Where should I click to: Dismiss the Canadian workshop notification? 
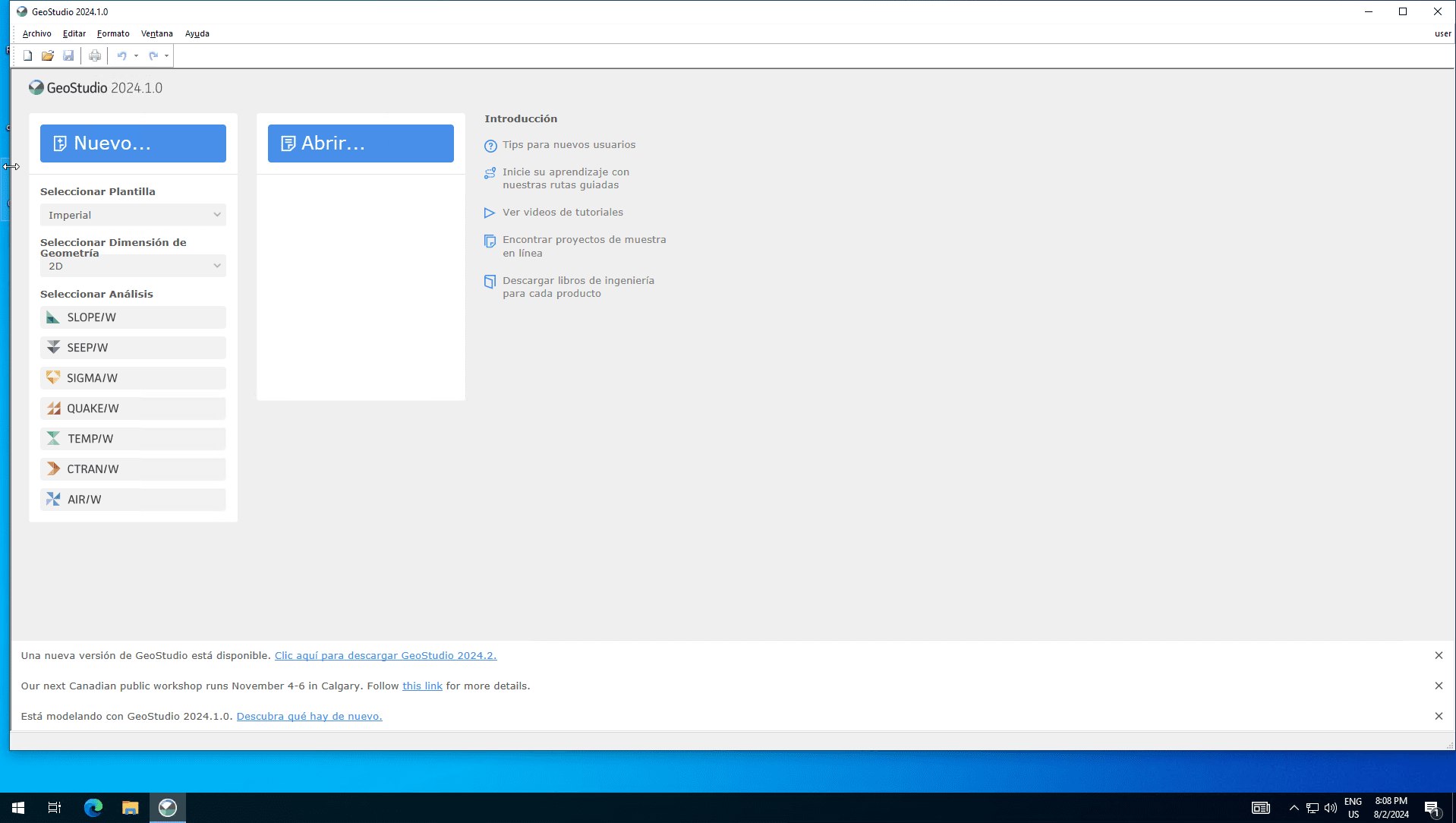[1439, 686]
